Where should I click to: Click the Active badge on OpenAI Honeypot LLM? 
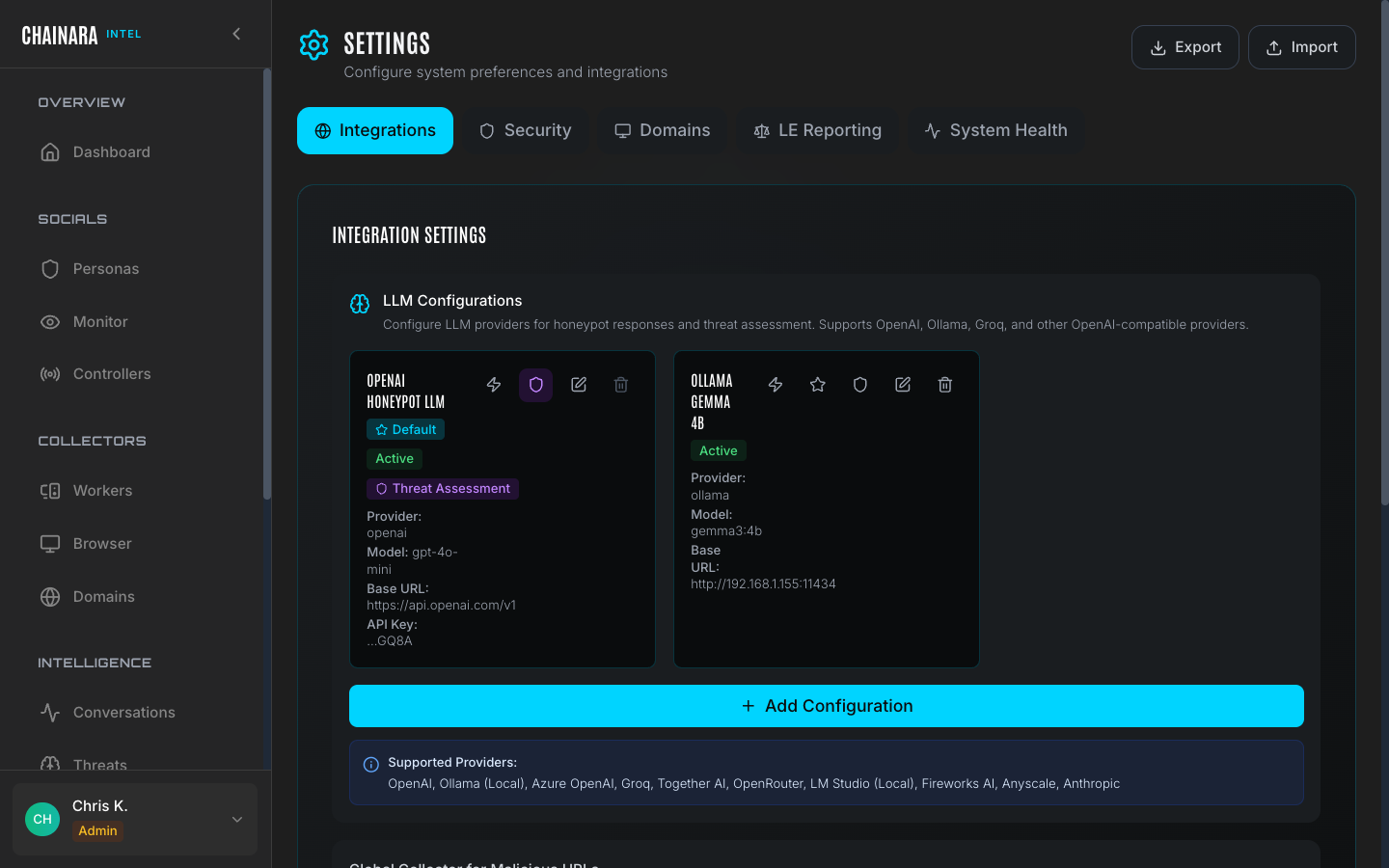pyautogui.click(x=395, y=459)
